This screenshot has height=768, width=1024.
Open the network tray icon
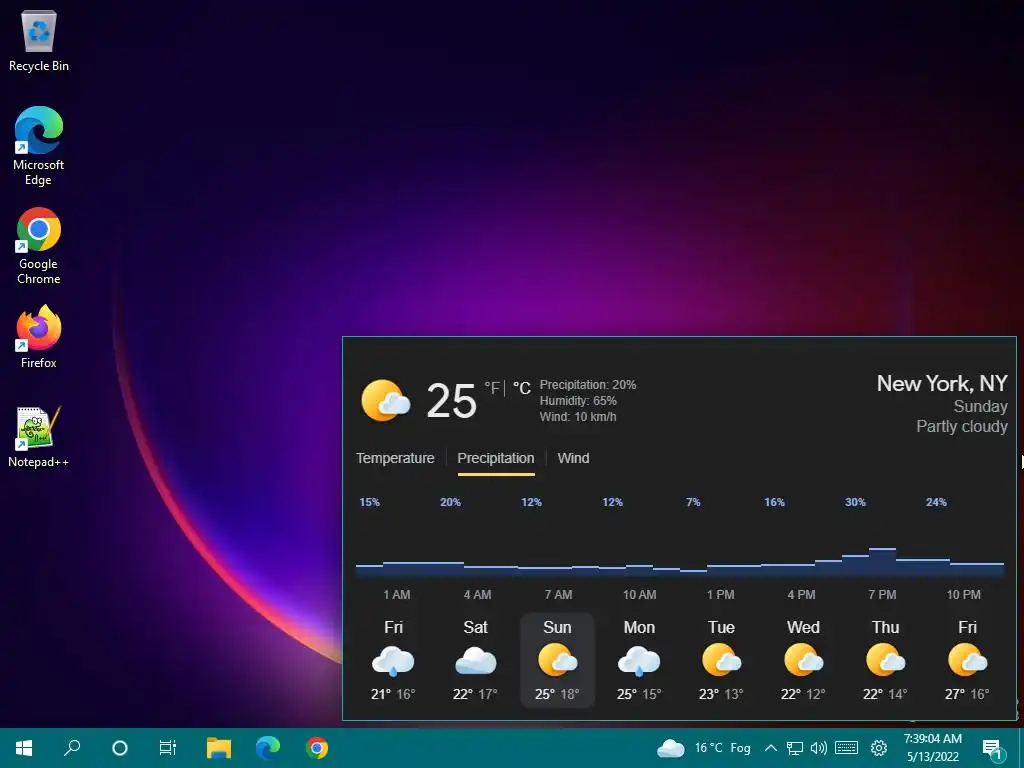pos(794,748)
